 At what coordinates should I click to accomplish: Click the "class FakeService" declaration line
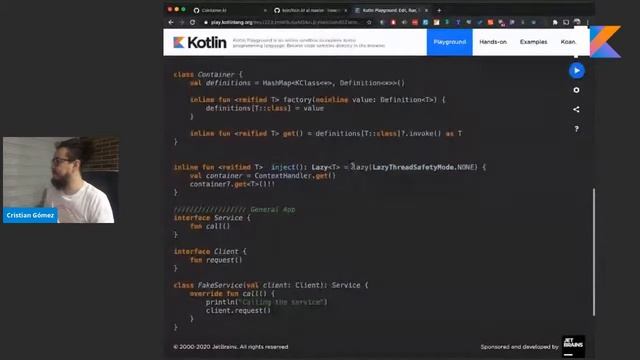tap(271, 285)
